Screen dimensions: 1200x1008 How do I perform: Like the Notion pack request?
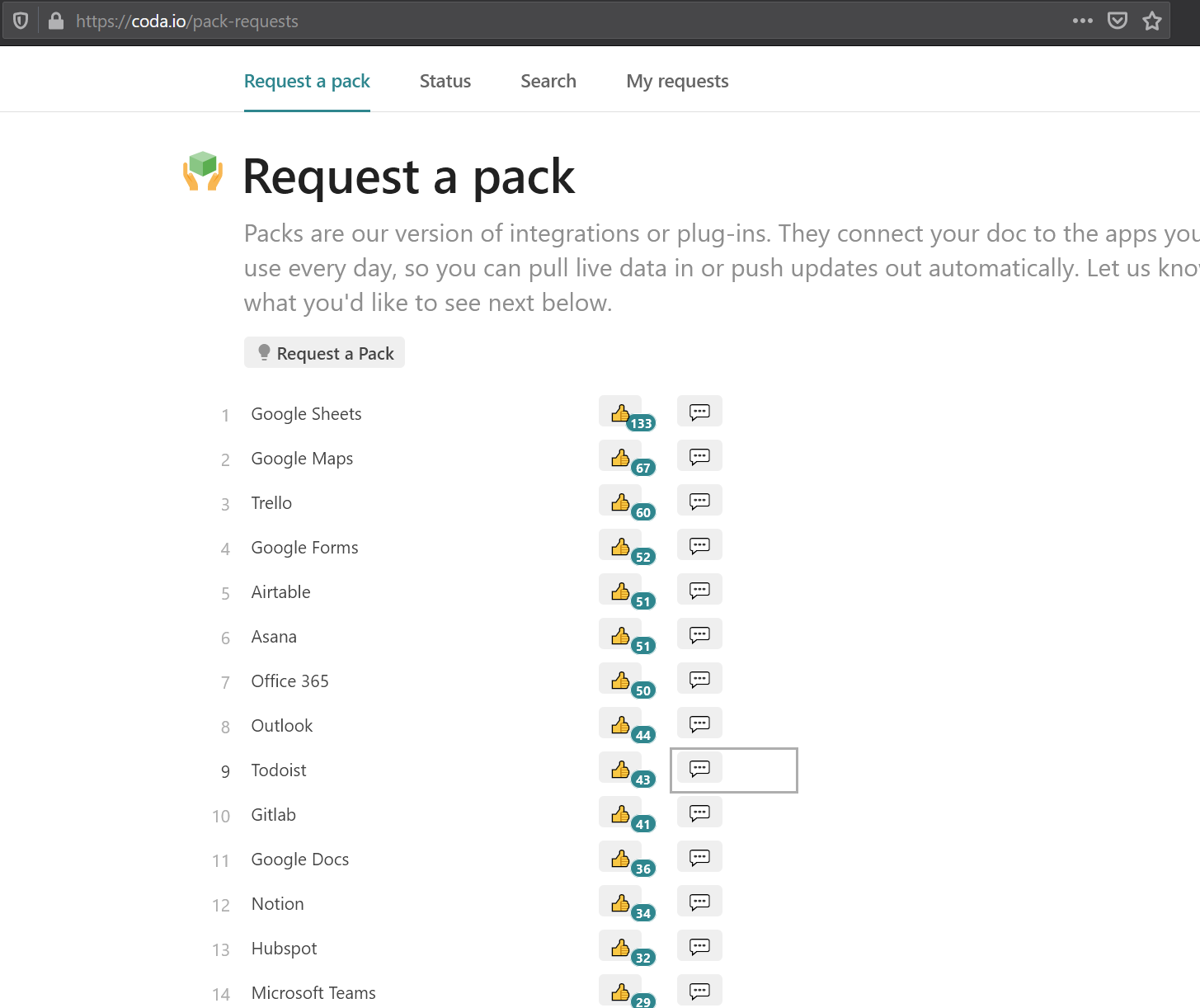pyautogui.click(x=620, y=902)
